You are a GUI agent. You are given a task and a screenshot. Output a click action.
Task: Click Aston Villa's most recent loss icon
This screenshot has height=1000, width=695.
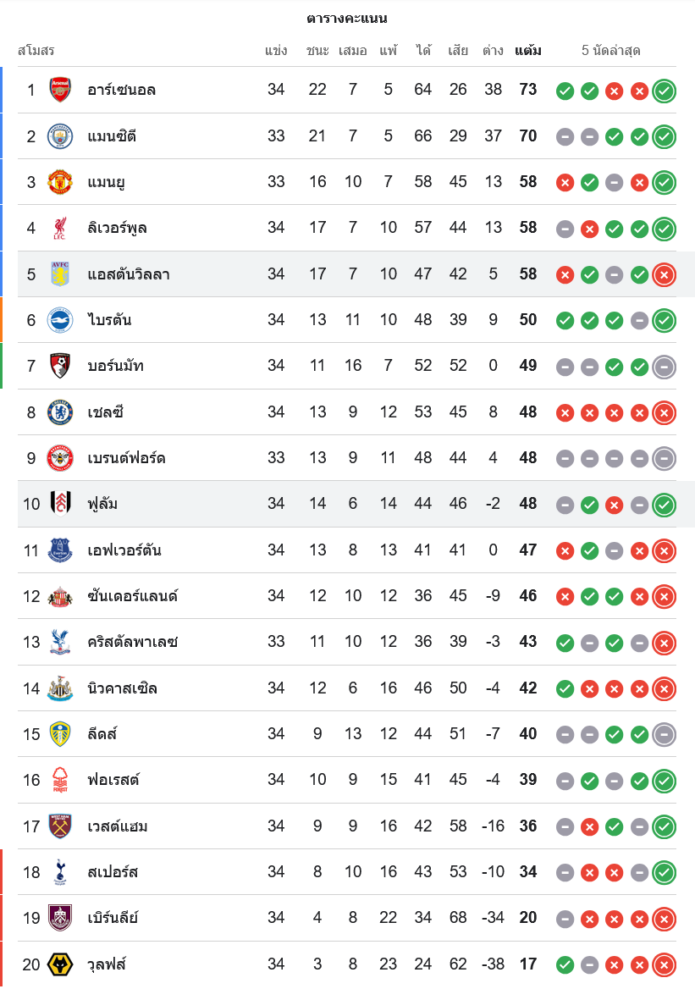click(664, 275)
